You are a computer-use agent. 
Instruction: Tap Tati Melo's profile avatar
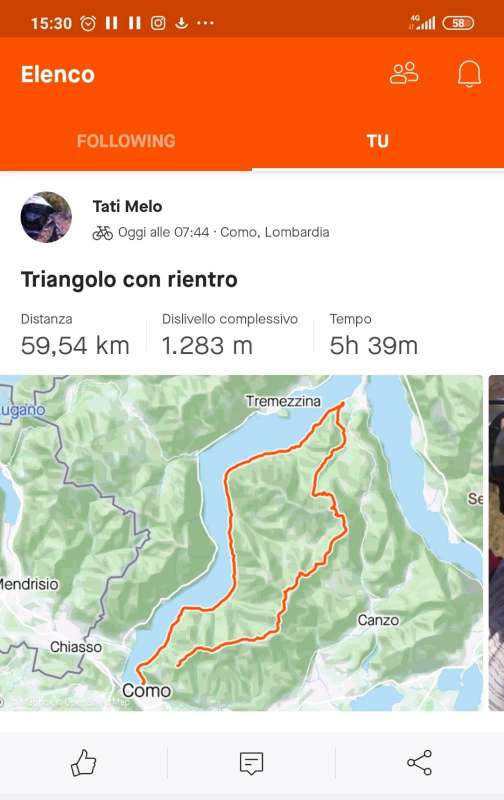pos(46,217)
